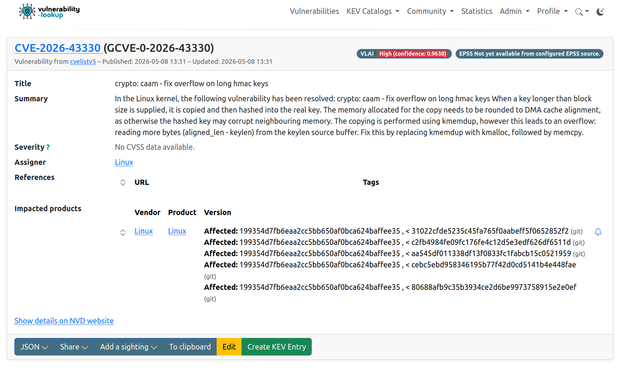This screenshot has height=368, width=627.
Task: Click the Summary description paragraph
Action: pos(357,116)
